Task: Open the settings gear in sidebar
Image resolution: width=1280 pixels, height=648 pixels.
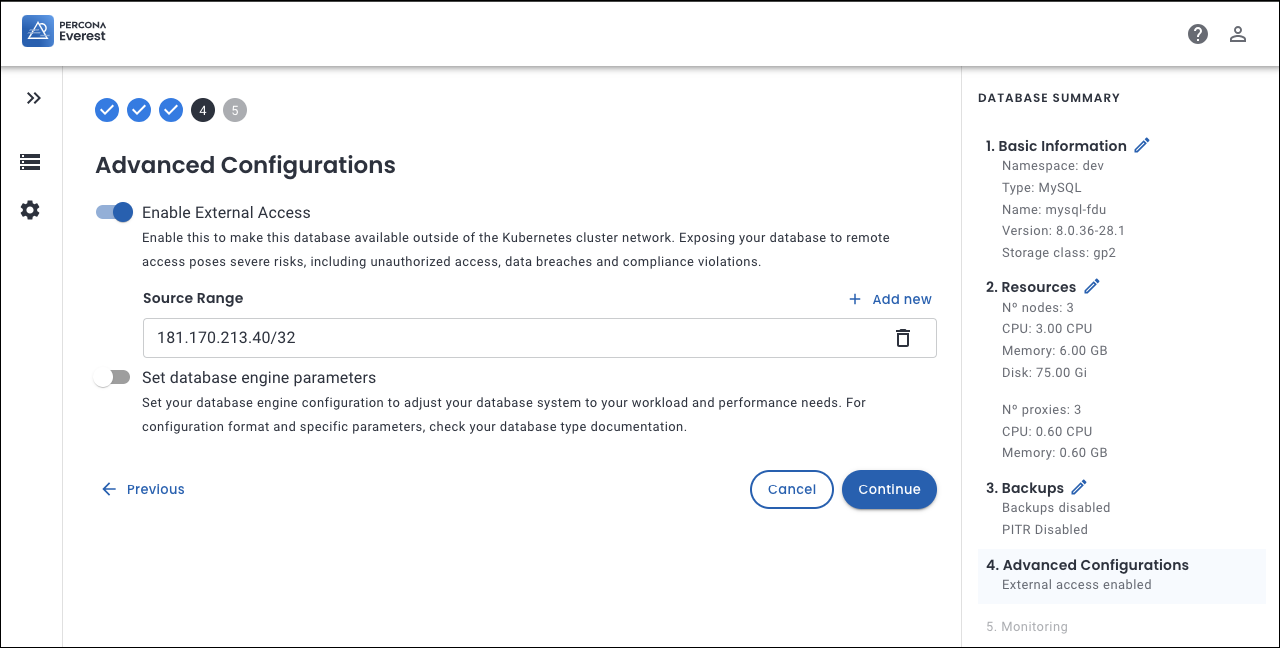Action: point(30,210)
